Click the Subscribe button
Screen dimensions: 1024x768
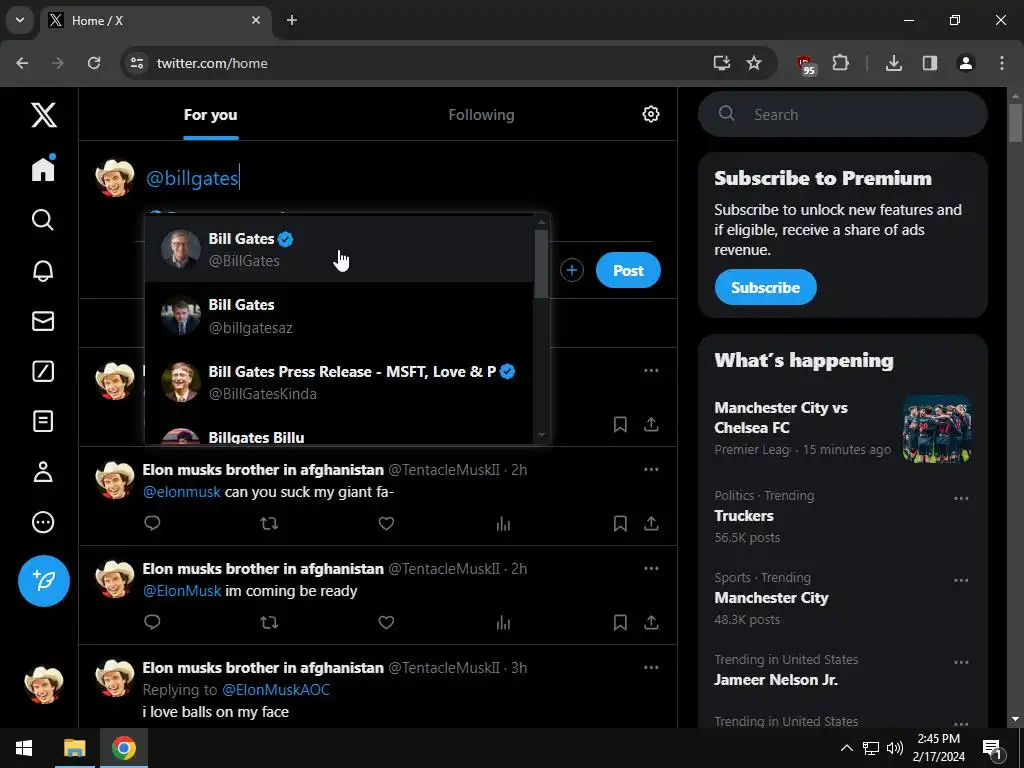pos(765,287)
